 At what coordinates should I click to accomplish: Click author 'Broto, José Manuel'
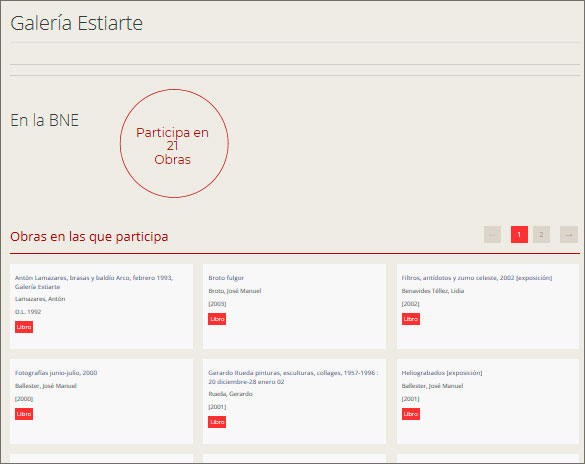[235, 291]
